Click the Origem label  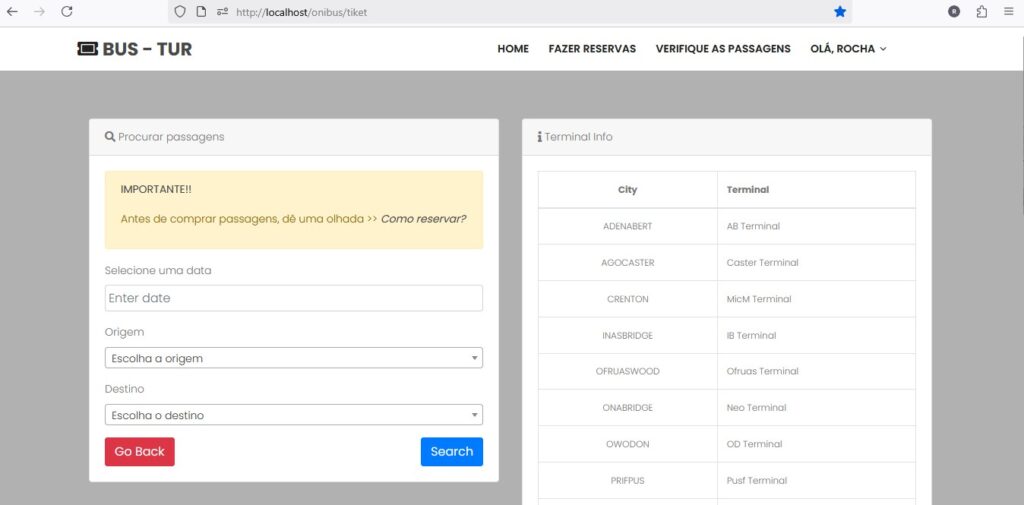click(124, 333)
